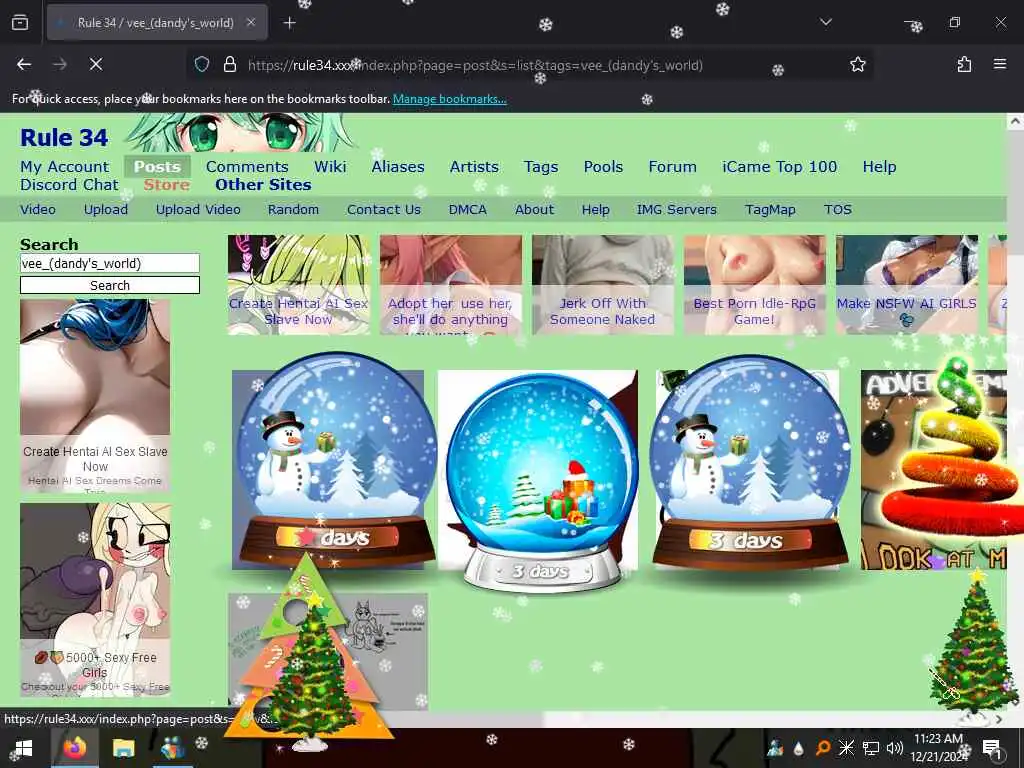The height and width of the screenshot is (768, 1024).
Task: Open the Firefox View icon
Action: [20, 23]
